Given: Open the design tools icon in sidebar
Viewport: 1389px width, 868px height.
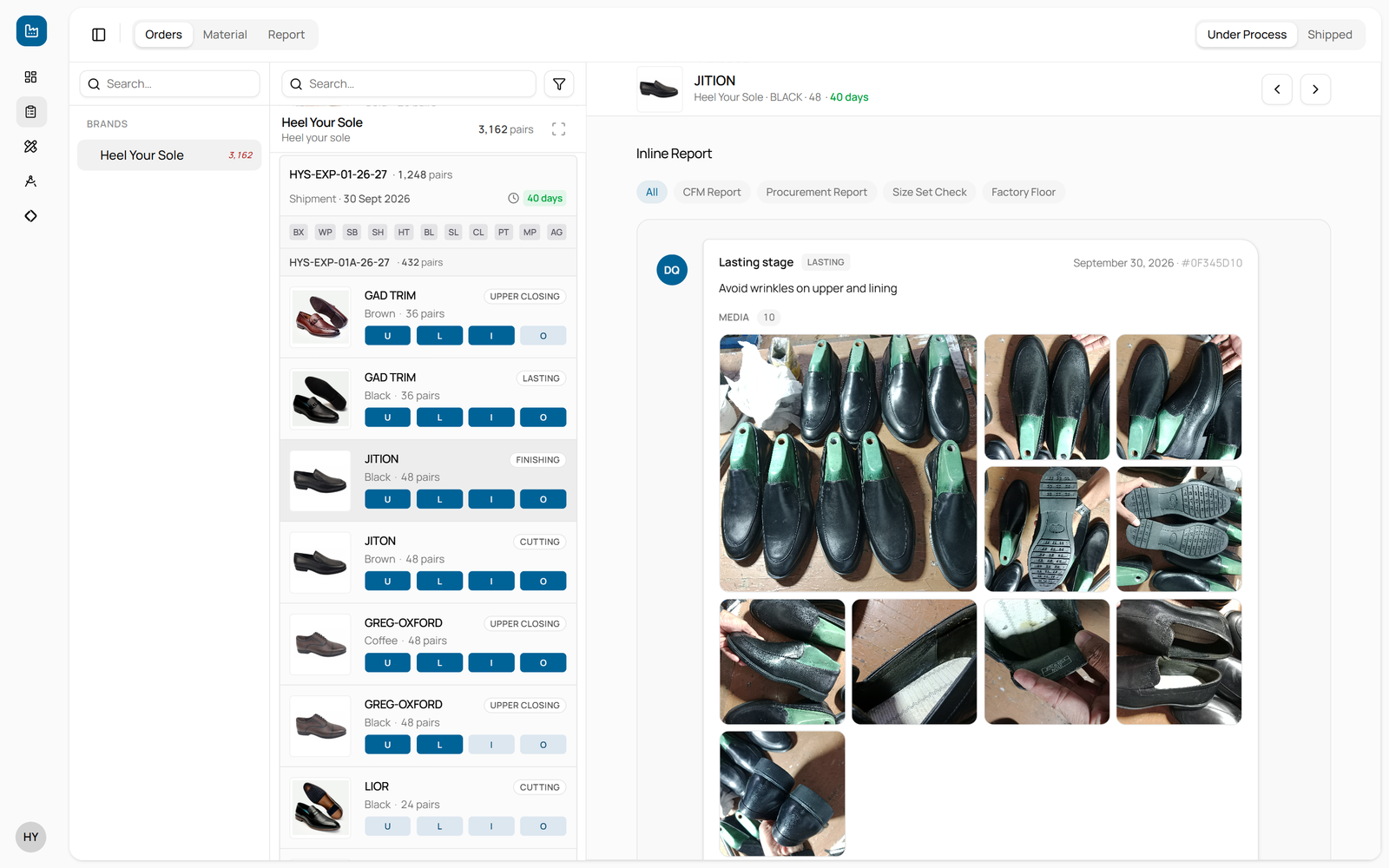Looking at the screenshot, I should coord(31,147).
